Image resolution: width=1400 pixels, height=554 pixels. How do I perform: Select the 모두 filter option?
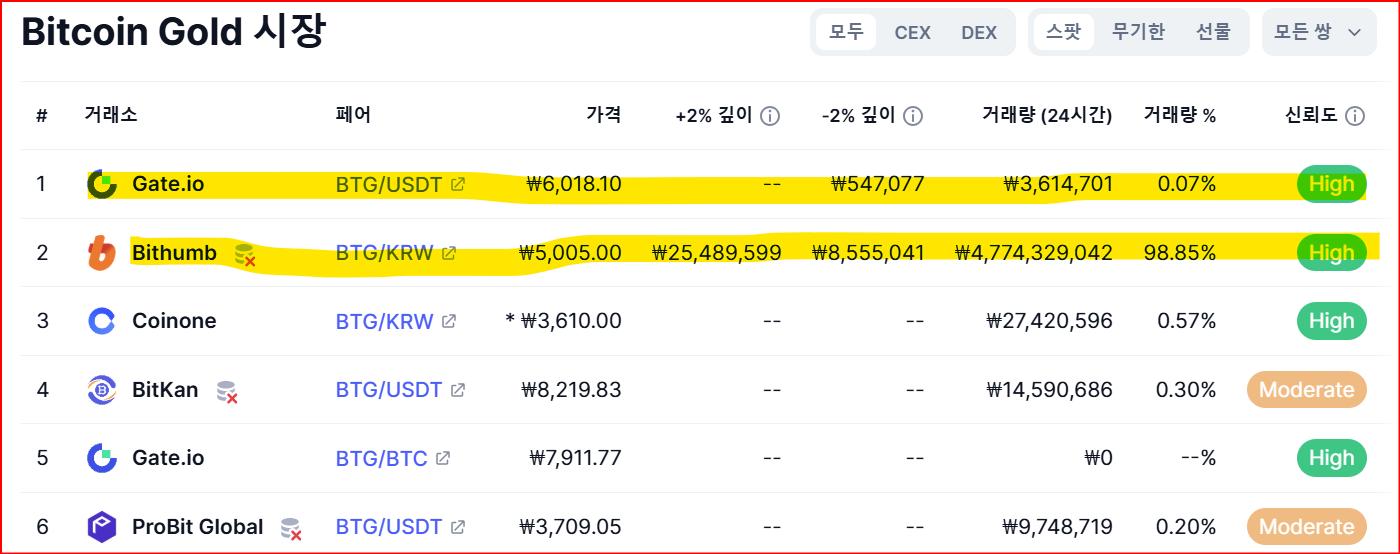point(846,32)
